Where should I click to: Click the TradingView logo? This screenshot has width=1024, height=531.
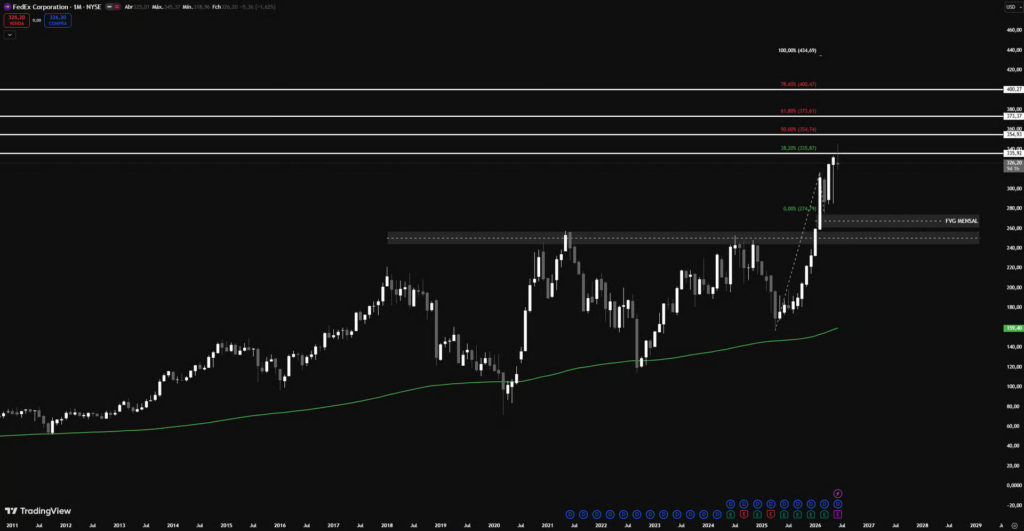38,511
